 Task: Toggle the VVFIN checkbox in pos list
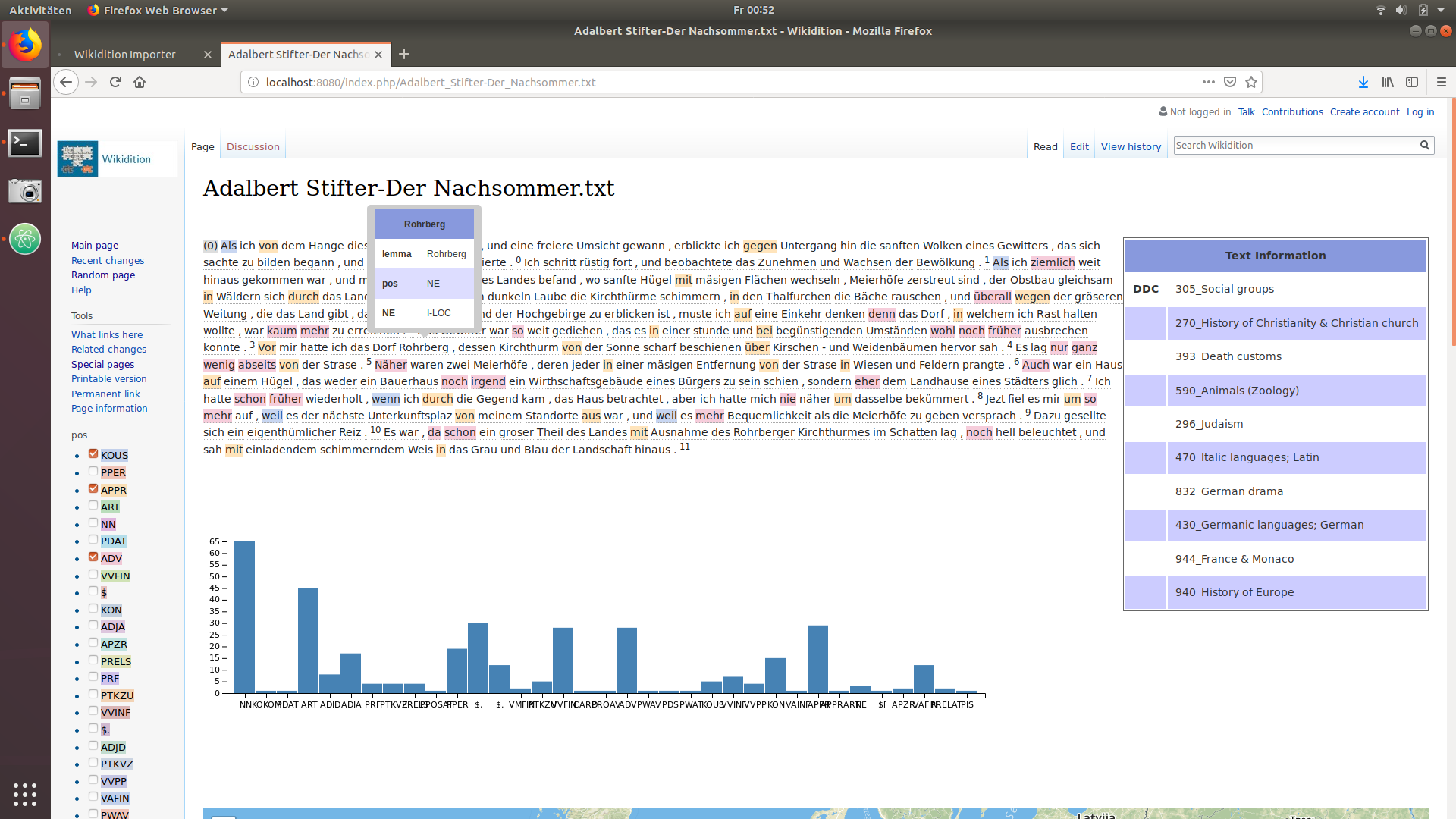[x=93, y=574]
